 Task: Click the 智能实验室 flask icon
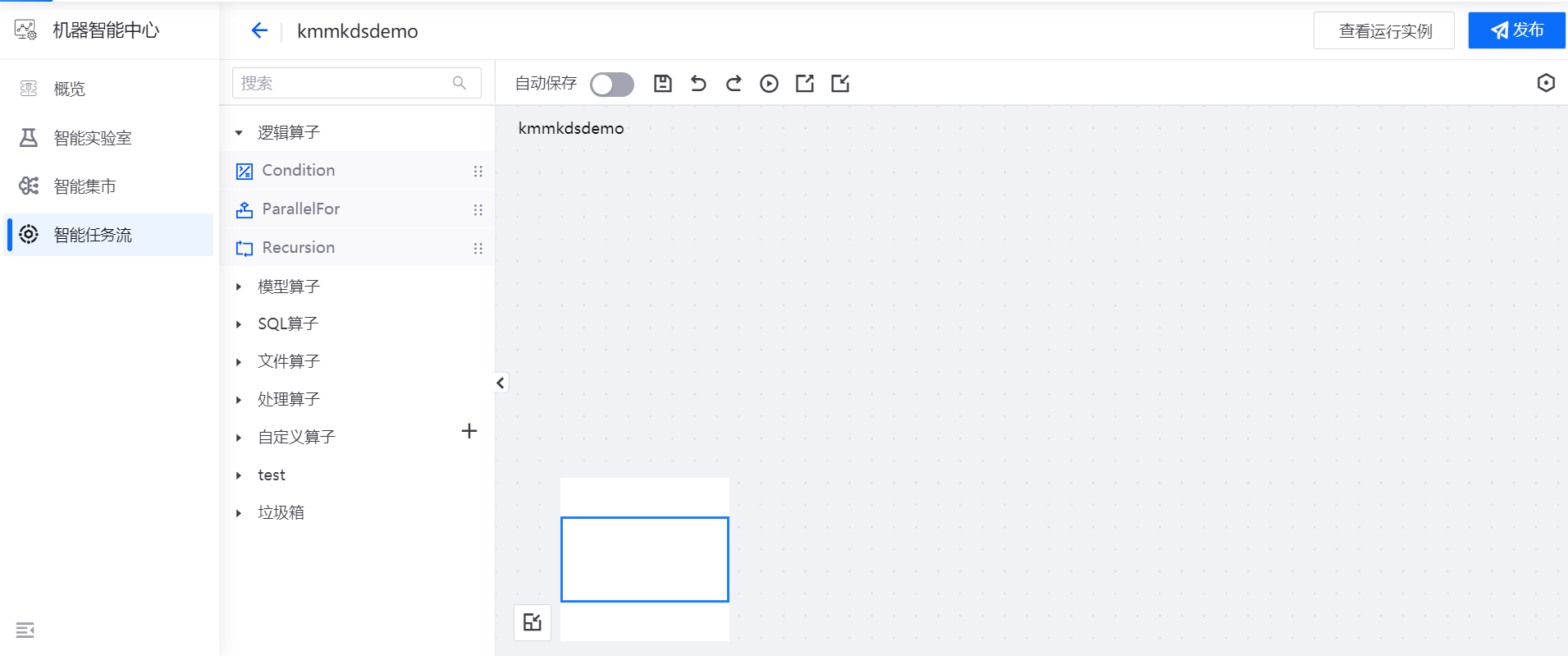pos(29,137)
